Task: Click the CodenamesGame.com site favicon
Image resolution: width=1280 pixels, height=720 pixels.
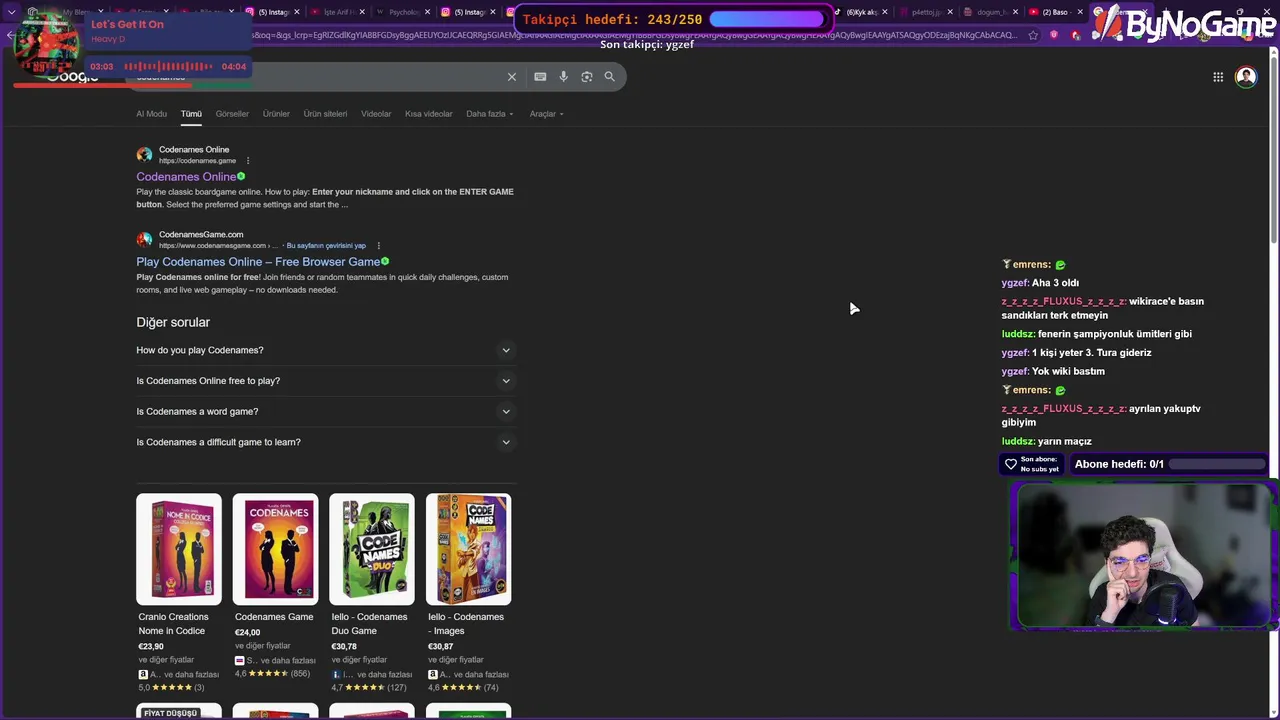Action: point(145,240)
